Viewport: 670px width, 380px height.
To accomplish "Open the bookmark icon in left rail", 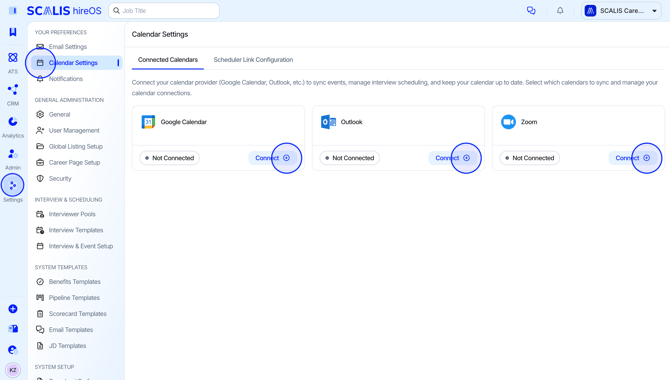I will (x=13, y=32).
